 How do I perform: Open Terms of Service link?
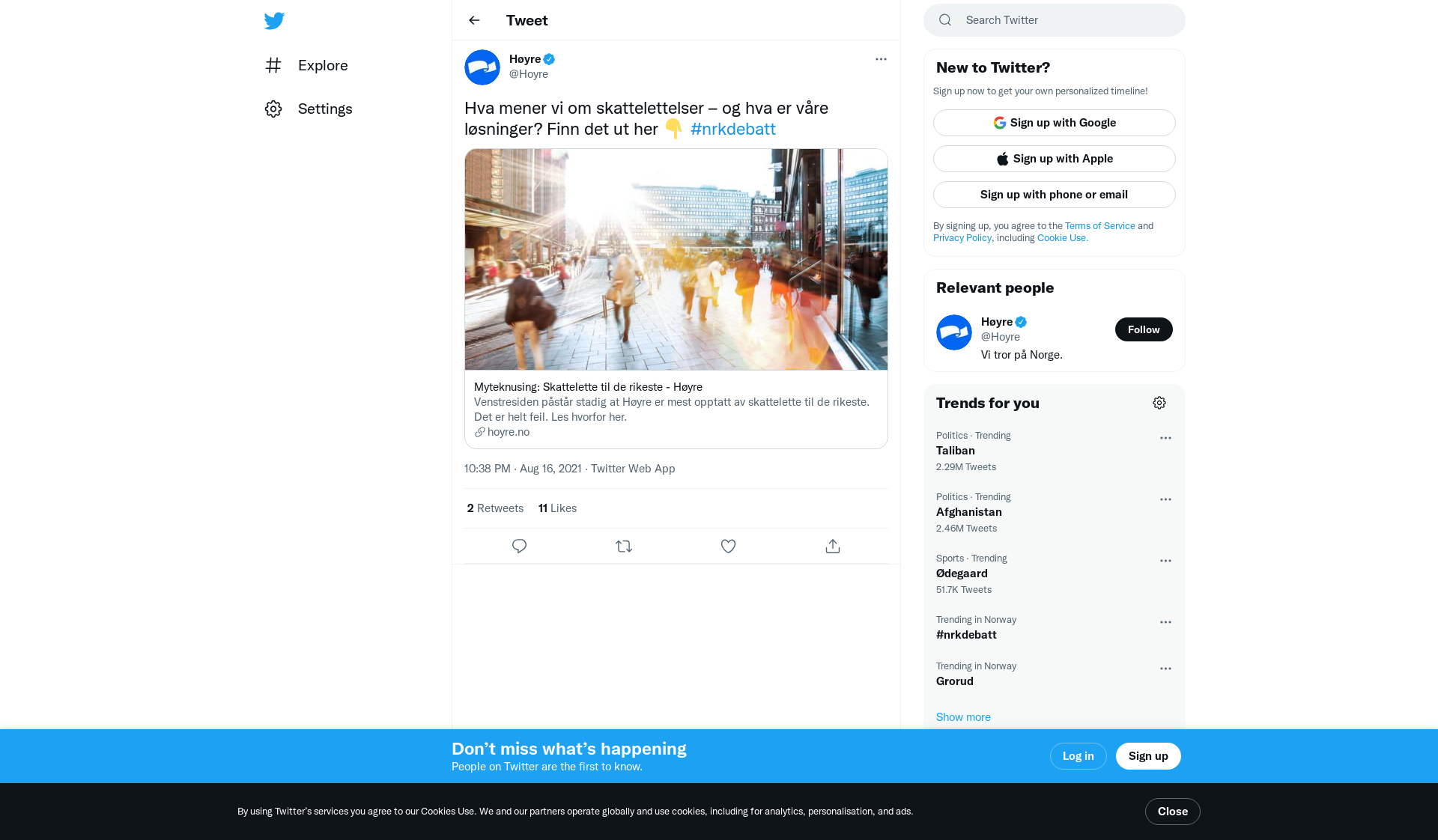1099,226
